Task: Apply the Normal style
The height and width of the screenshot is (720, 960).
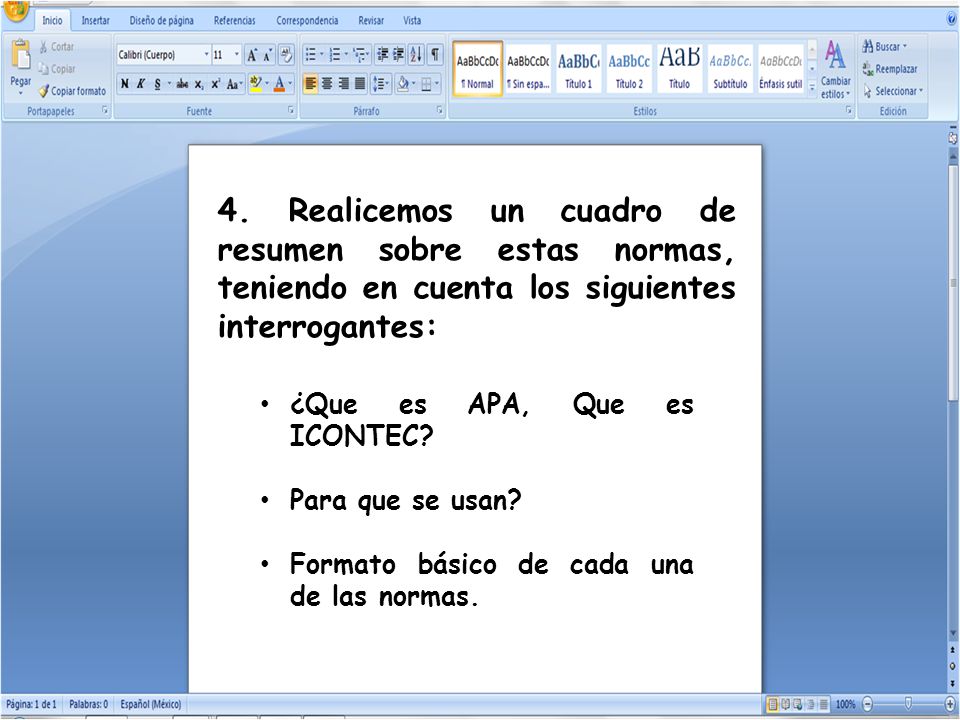Action: [x=478, y=69]
